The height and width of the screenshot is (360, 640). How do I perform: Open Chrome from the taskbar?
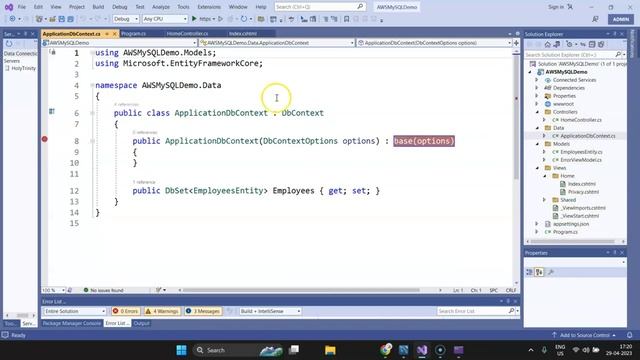pyautogui.click(x=386, y=350)
